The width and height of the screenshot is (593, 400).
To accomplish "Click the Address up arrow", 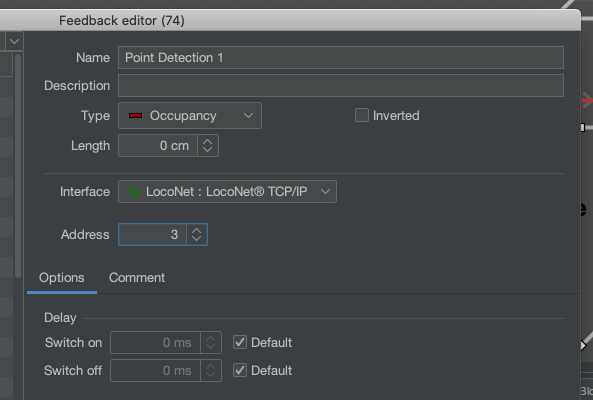I will pos(196,231).
